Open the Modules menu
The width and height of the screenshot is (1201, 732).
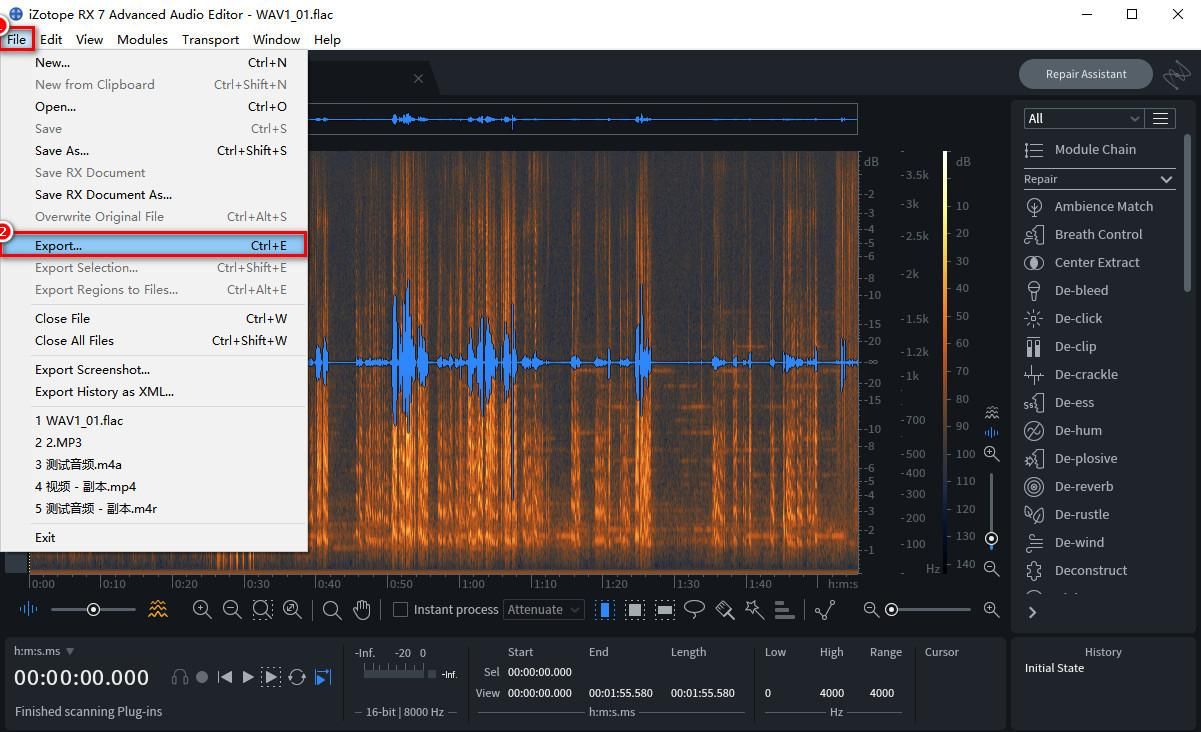tap(142, 39)
